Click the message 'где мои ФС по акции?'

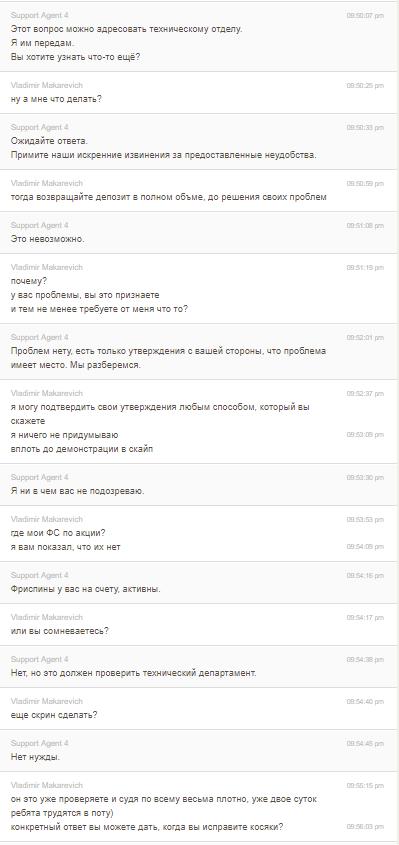click(x=58, y=533)
